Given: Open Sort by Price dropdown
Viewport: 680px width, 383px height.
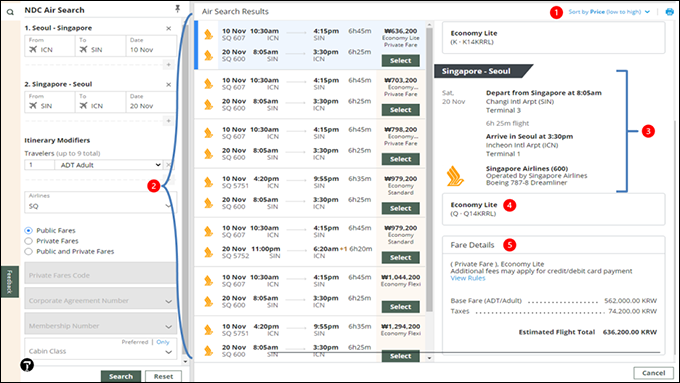Looking at the screenshot, I should point(609,12).
